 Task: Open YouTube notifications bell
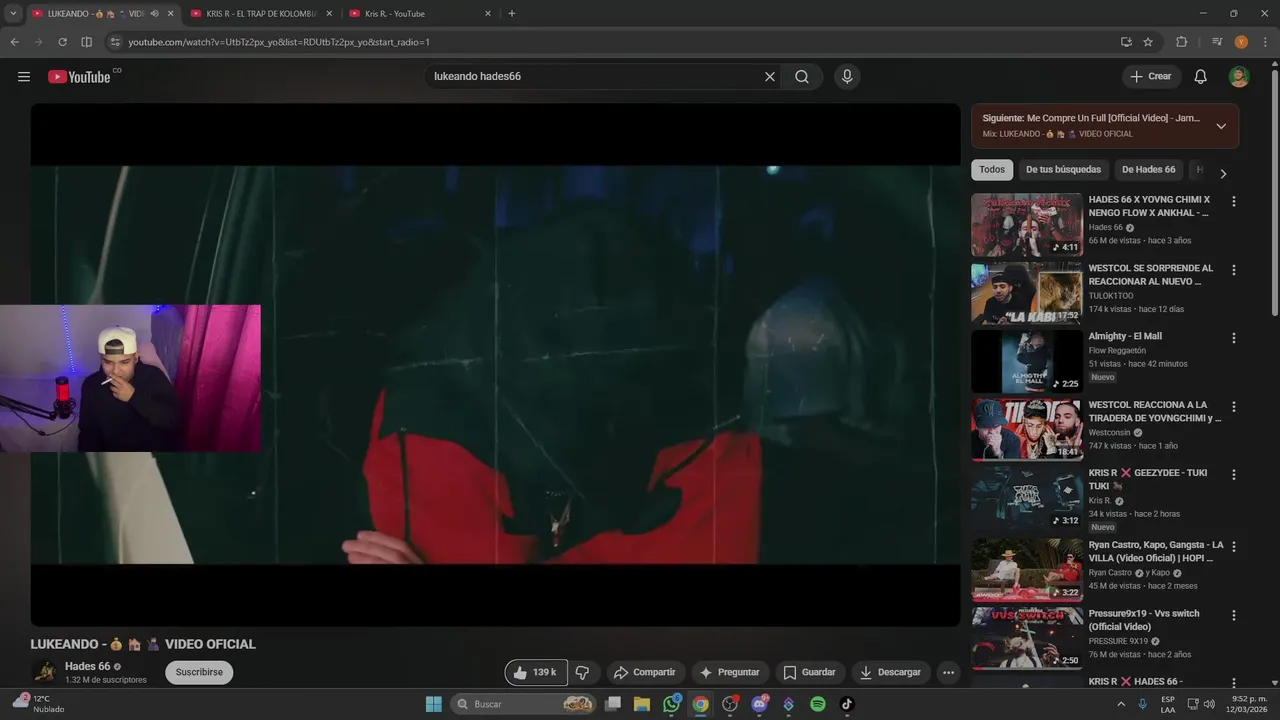tap(1201, 77)
